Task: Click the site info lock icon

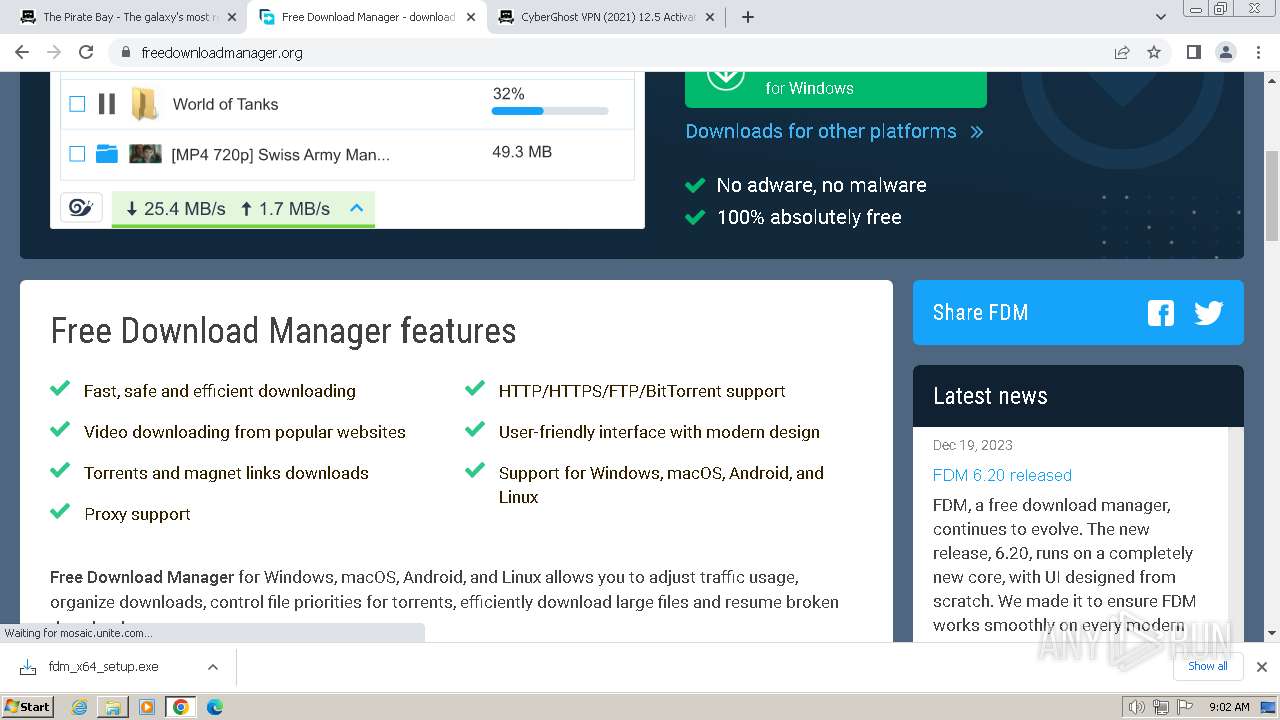Action: click(x=125, y=52)
